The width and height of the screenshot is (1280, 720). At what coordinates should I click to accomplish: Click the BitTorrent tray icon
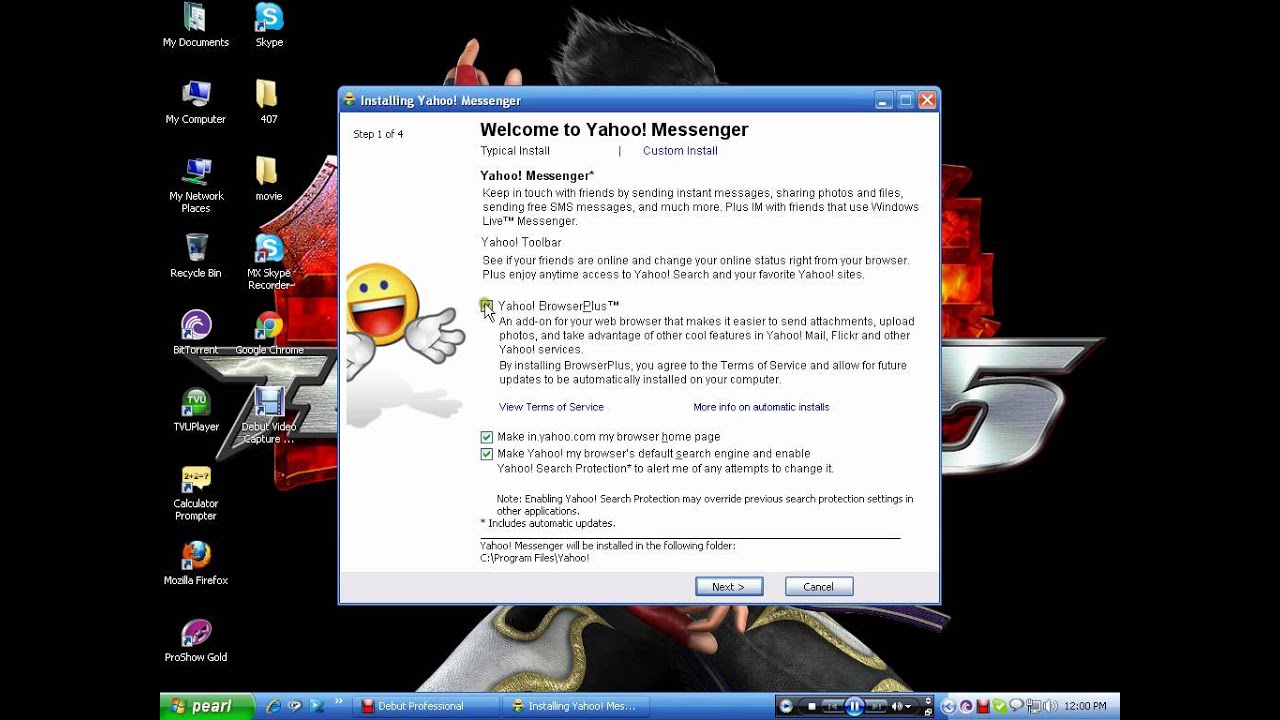click(x=966, y=706)
